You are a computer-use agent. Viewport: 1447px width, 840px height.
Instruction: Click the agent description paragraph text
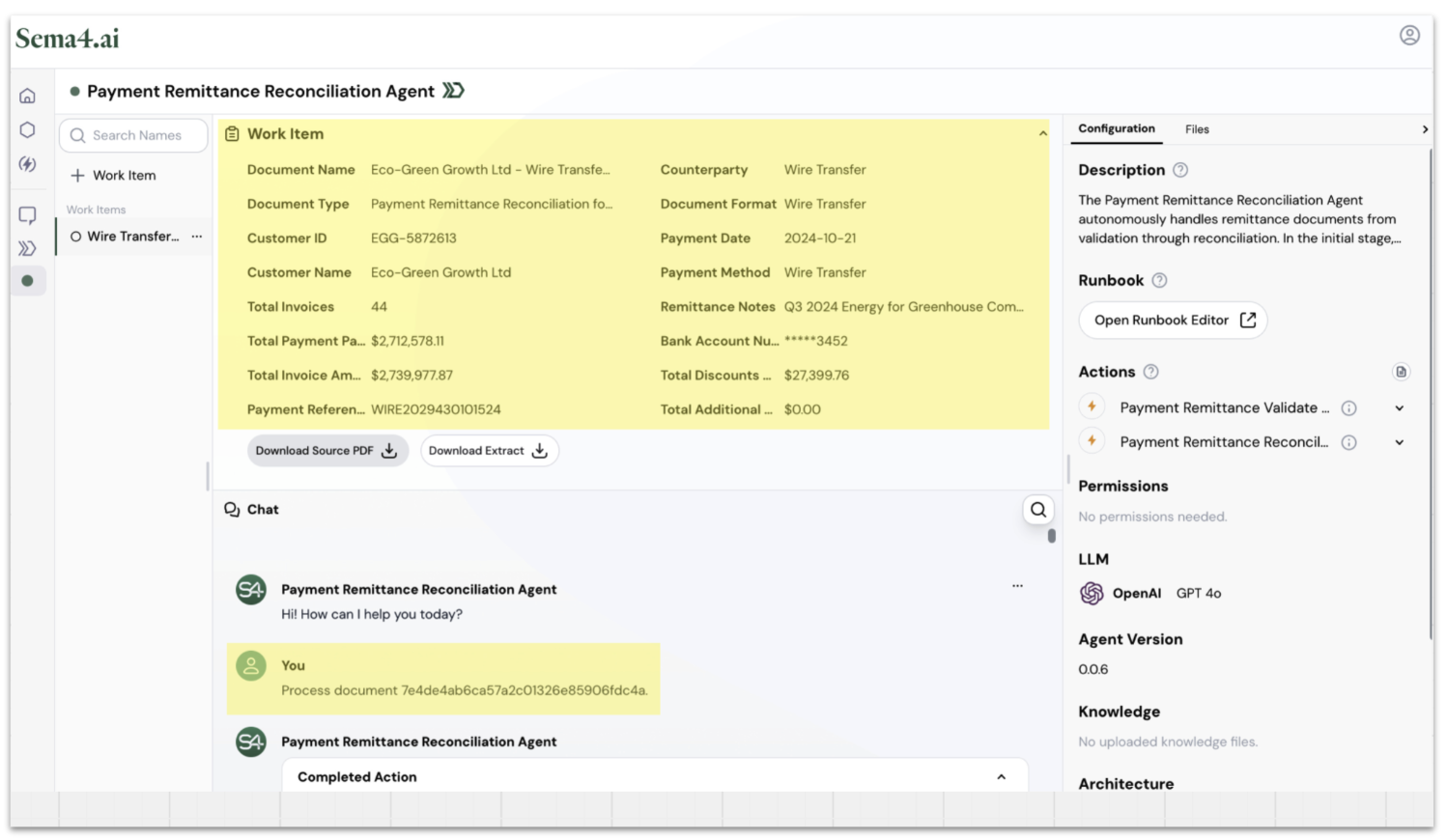[1239, 219]
